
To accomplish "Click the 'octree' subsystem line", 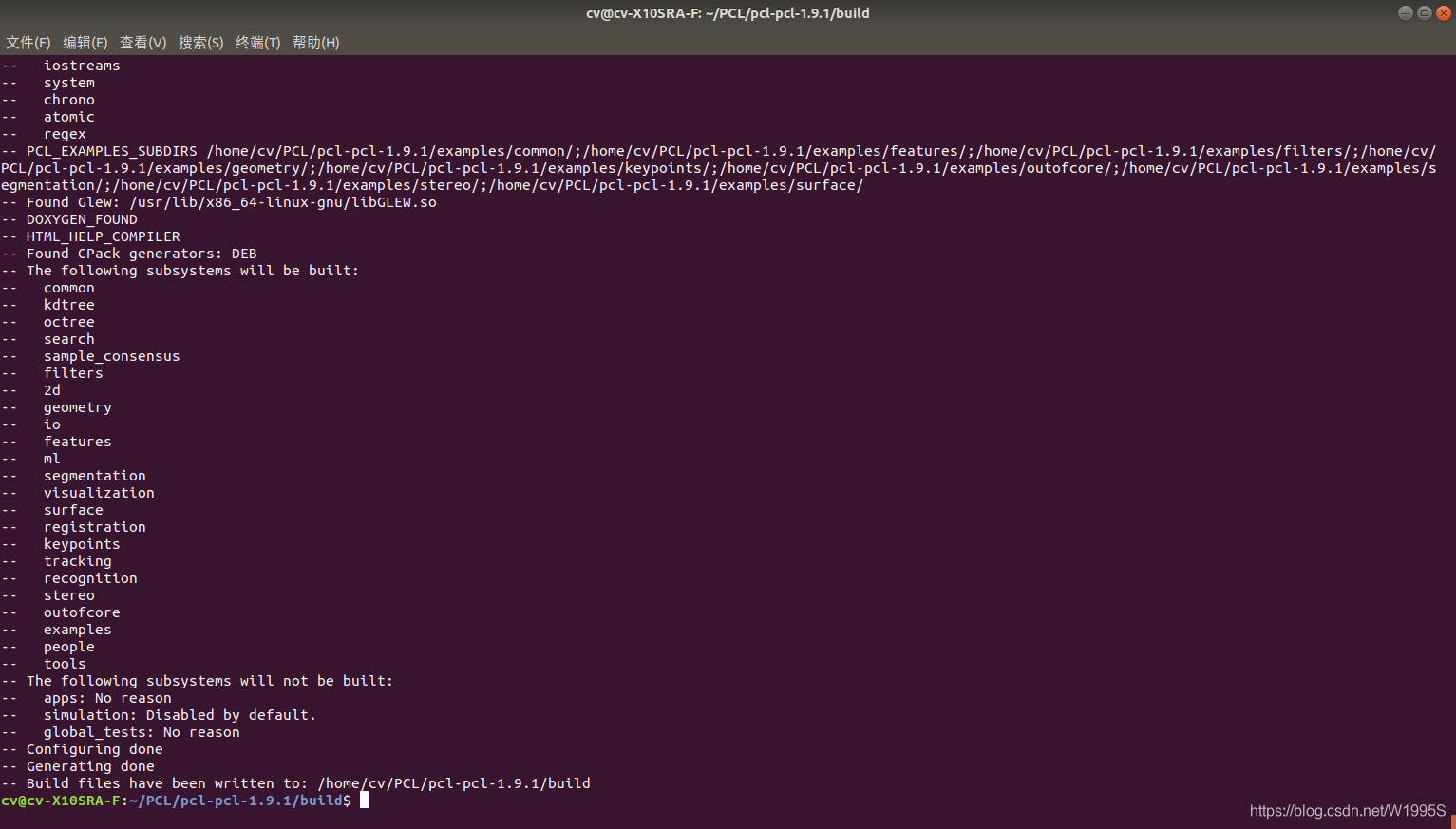I will click(x=48, y=322).
